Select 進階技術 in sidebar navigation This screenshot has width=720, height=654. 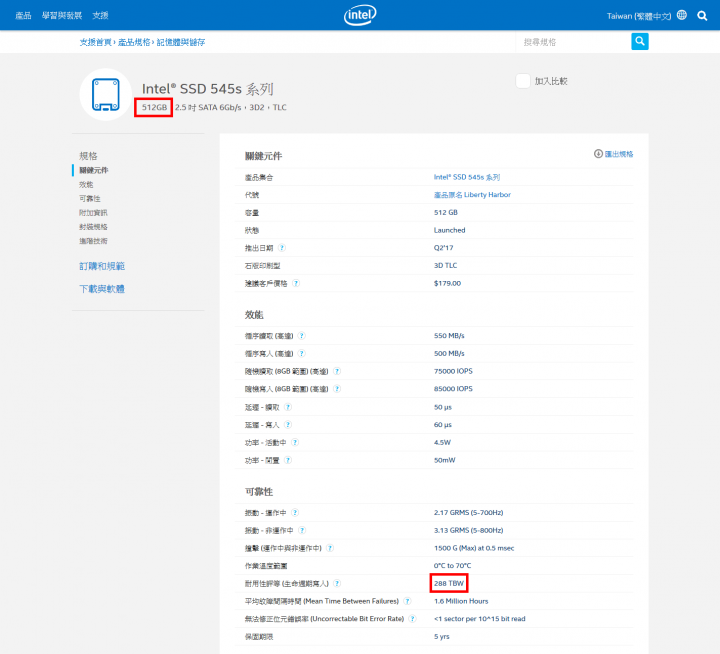click(93, 241)
